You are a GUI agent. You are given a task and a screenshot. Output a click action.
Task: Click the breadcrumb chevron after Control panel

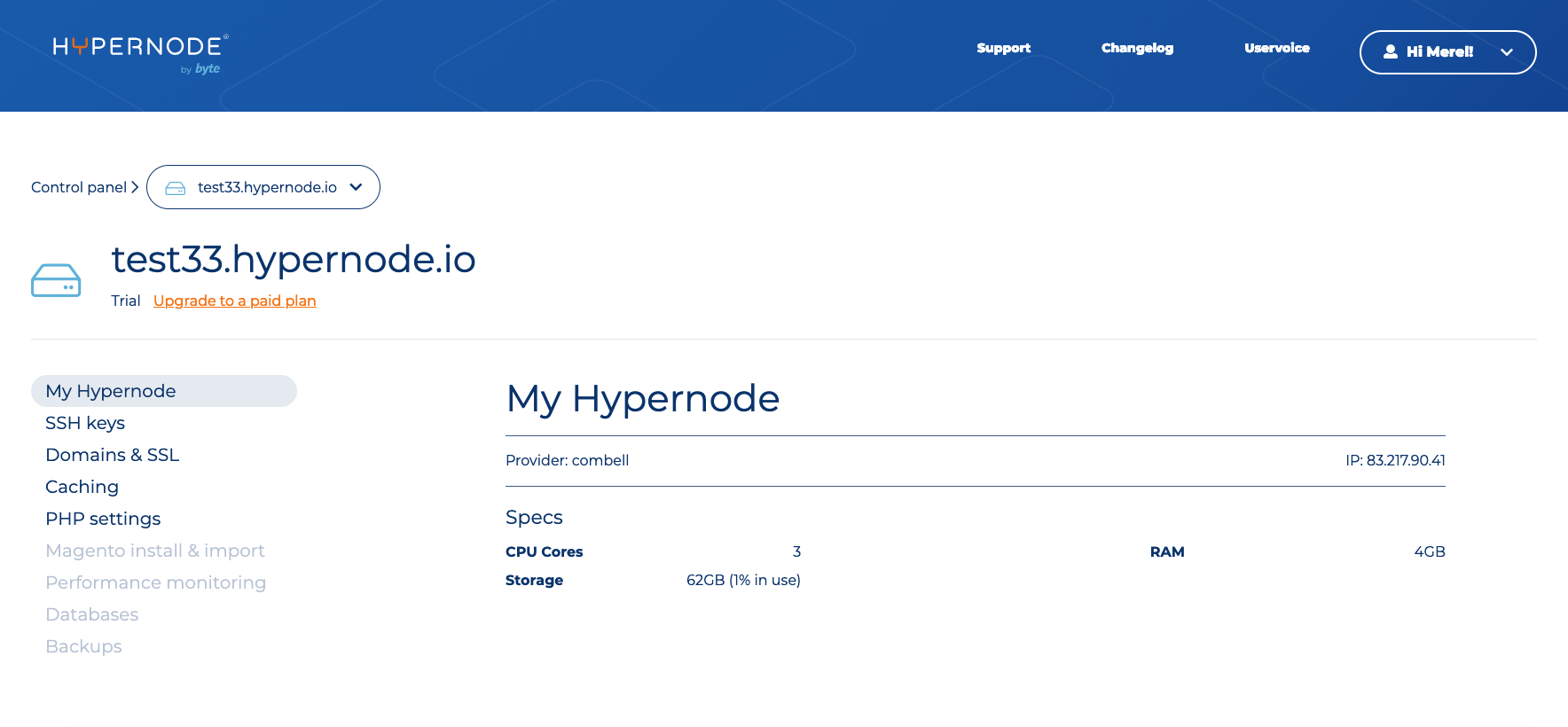[x=135, y=187]
